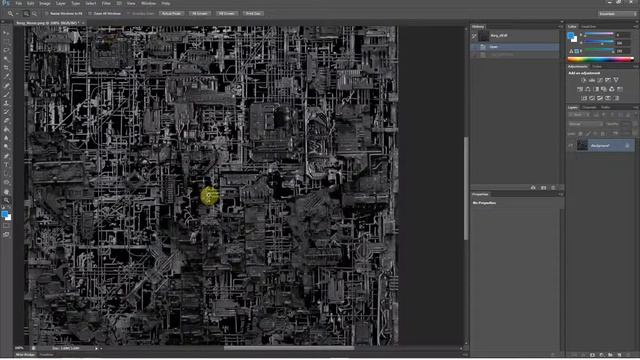Select the Pen tool
Image resolution: width=640 pixels, height=360 pixels.
(x=6, y=156)
